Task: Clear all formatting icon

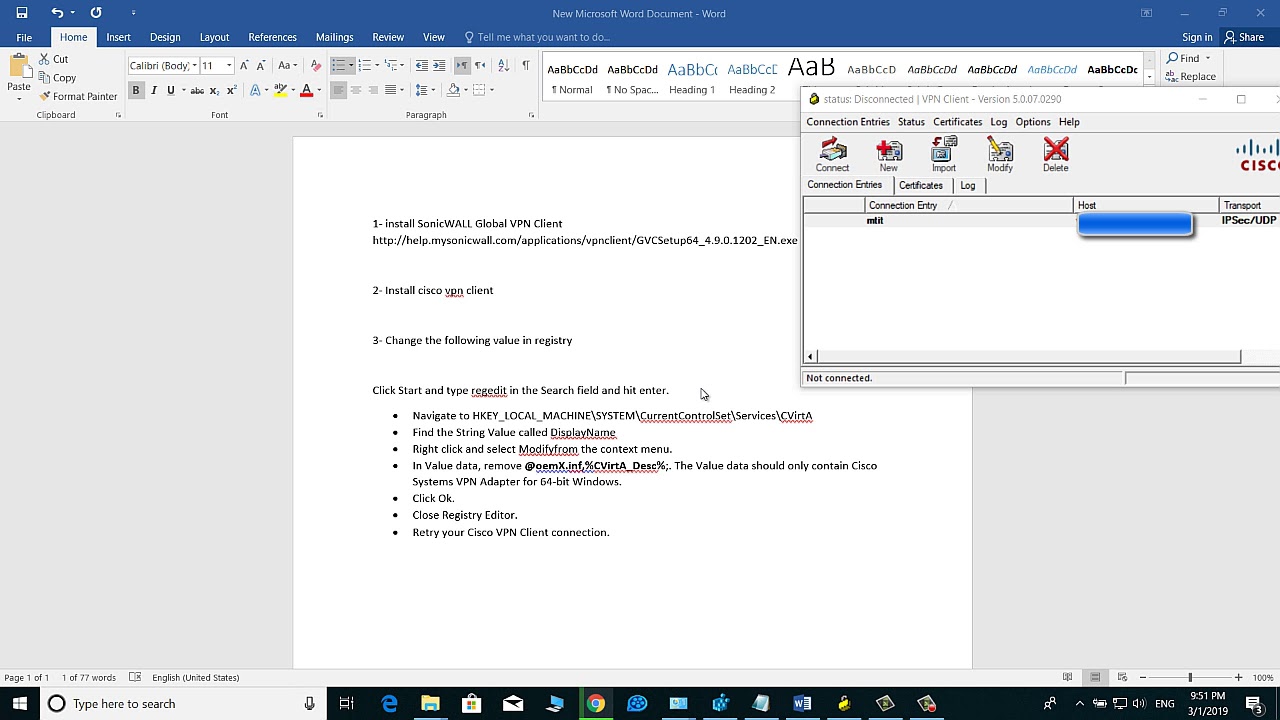Action: (x=316, y=66)
